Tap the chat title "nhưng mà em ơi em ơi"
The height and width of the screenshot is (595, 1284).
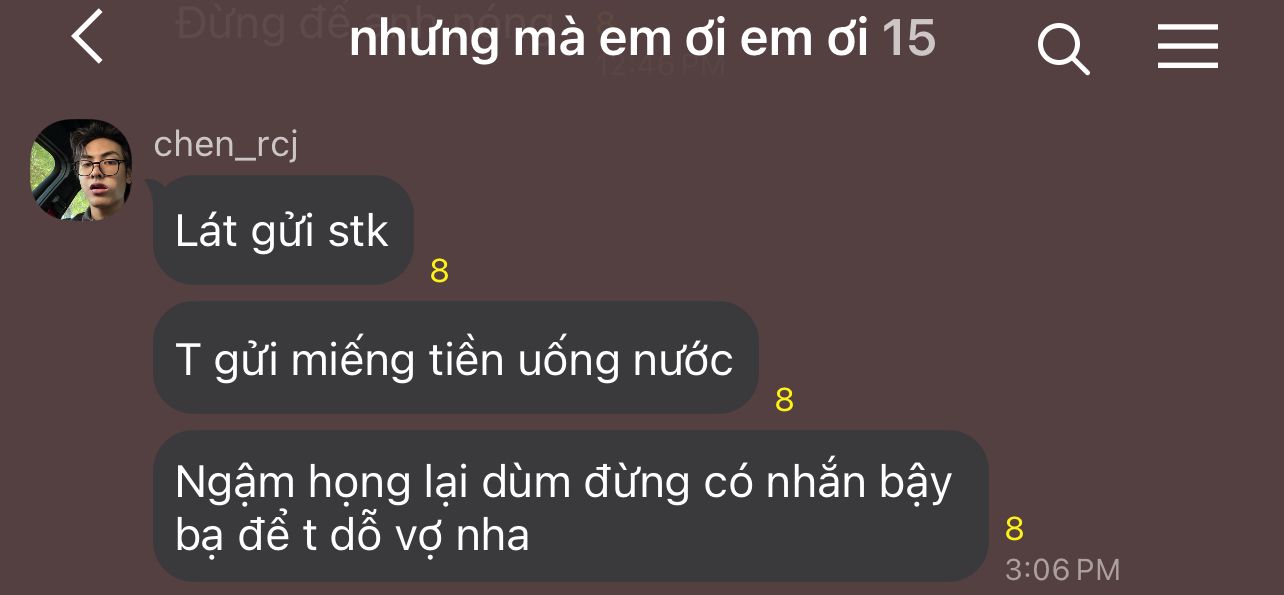[609, 38]
